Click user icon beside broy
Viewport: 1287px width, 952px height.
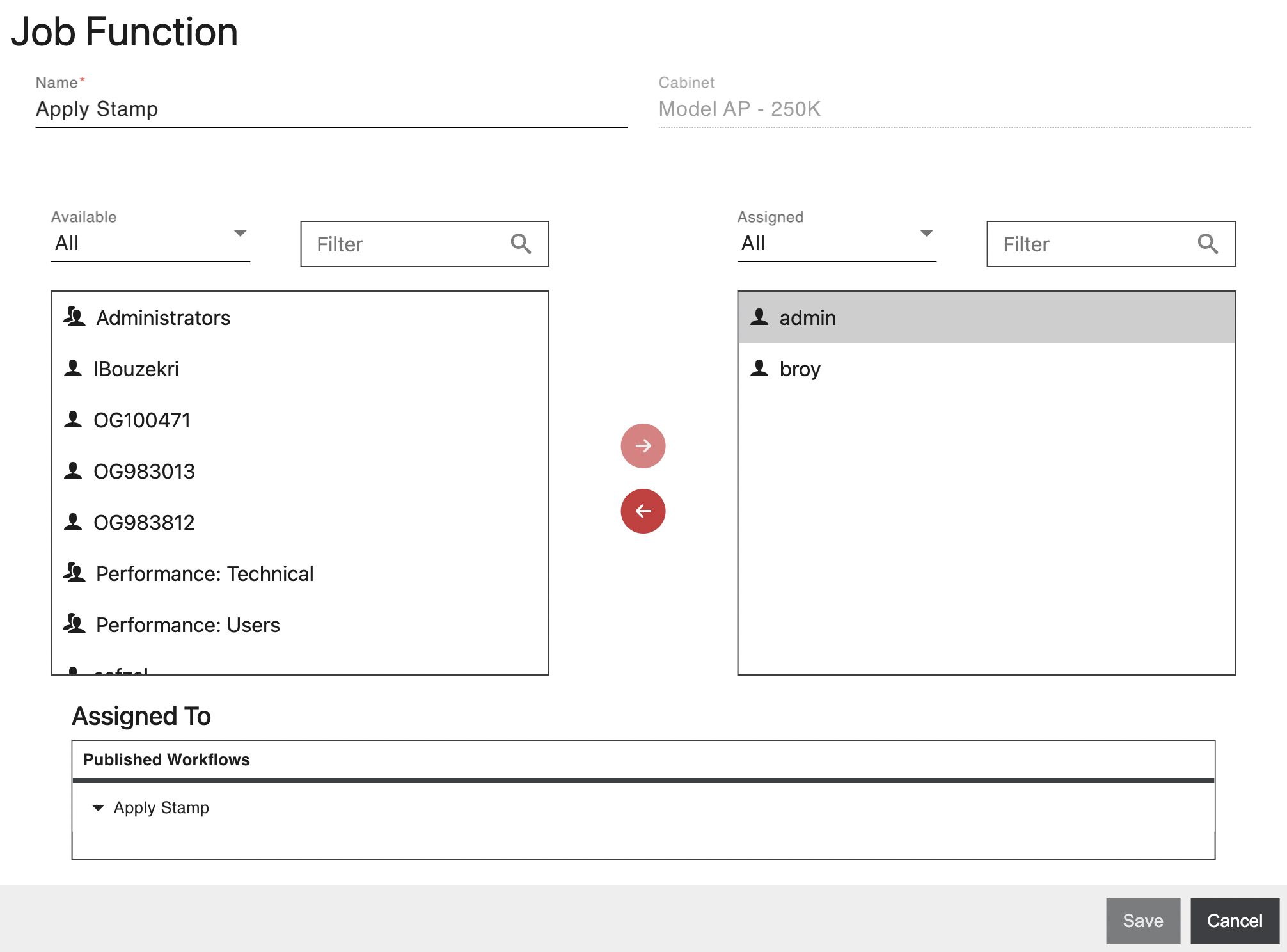coord(759,369)
